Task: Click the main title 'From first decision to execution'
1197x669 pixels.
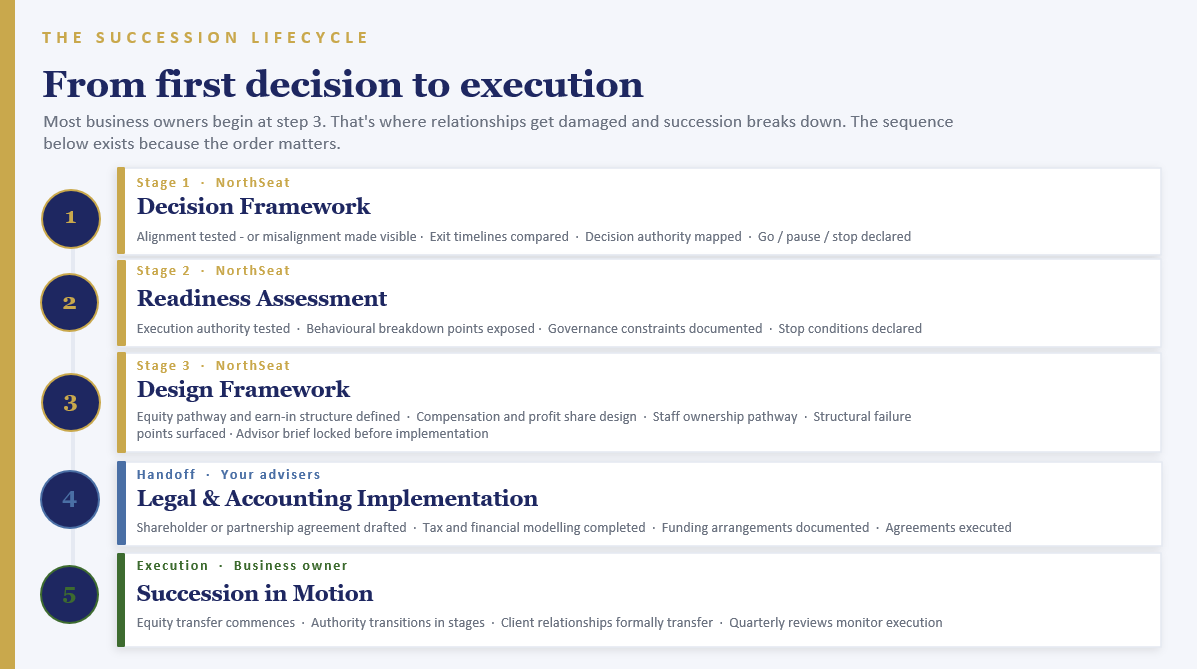Action: click(x=343, y=84)
